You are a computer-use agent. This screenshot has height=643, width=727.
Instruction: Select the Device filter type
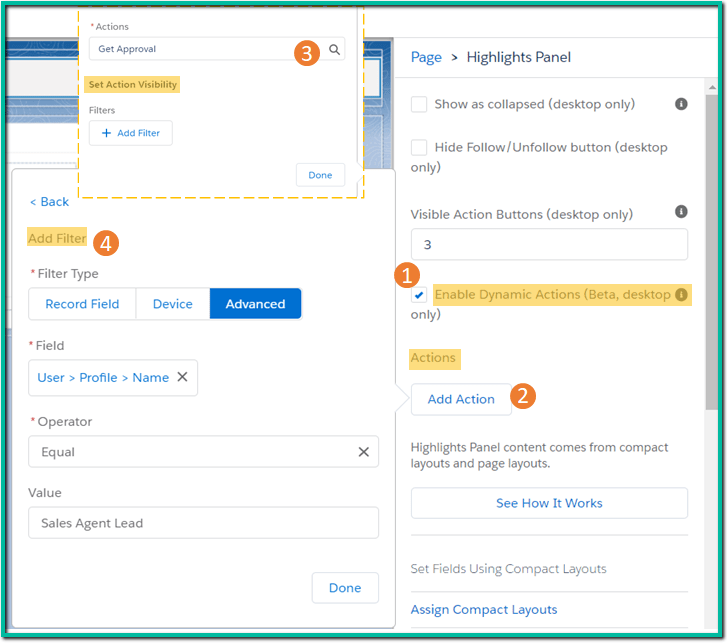click(172, 304)
